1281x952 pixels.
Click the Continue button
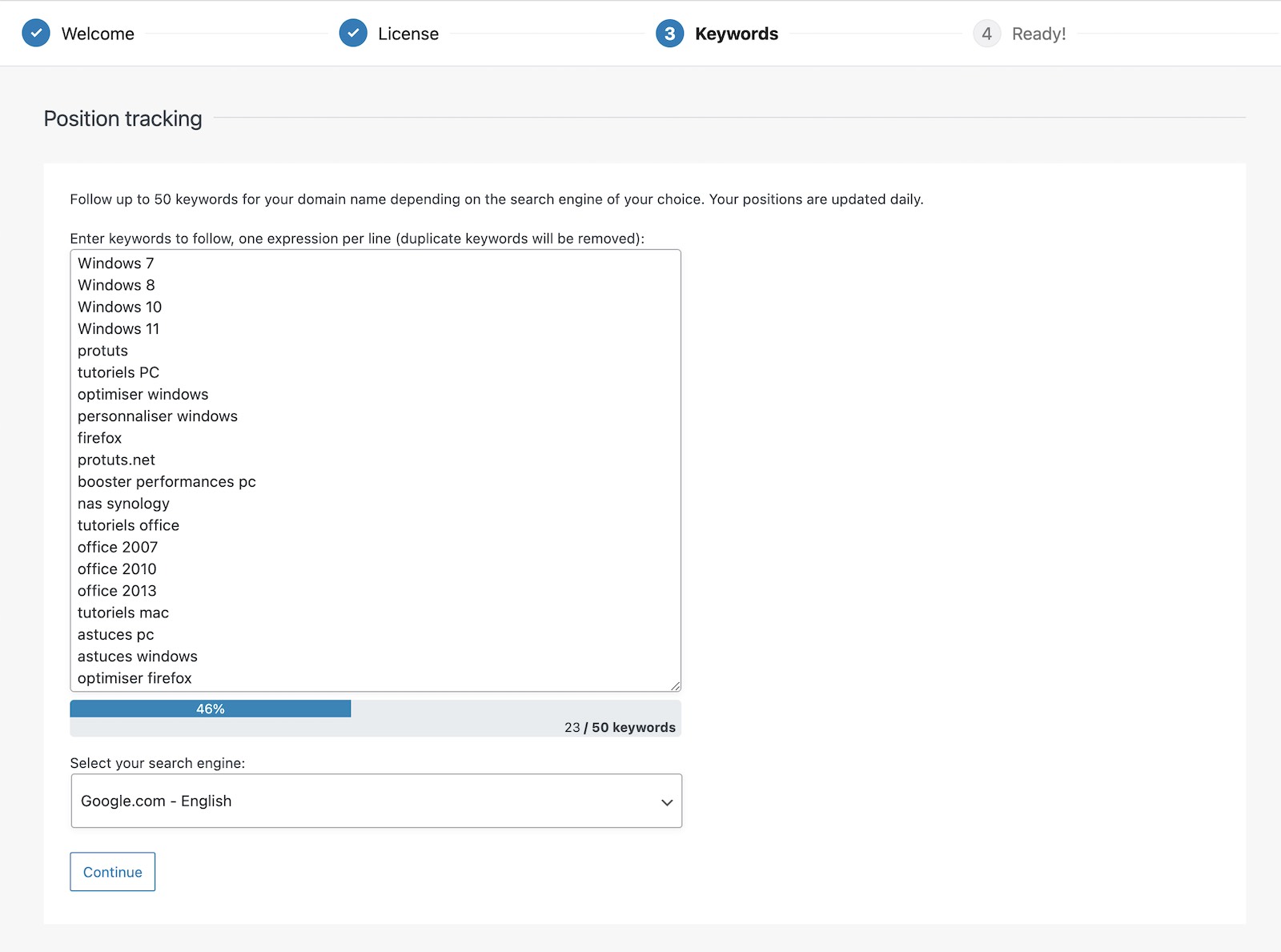tap(112, 872)
